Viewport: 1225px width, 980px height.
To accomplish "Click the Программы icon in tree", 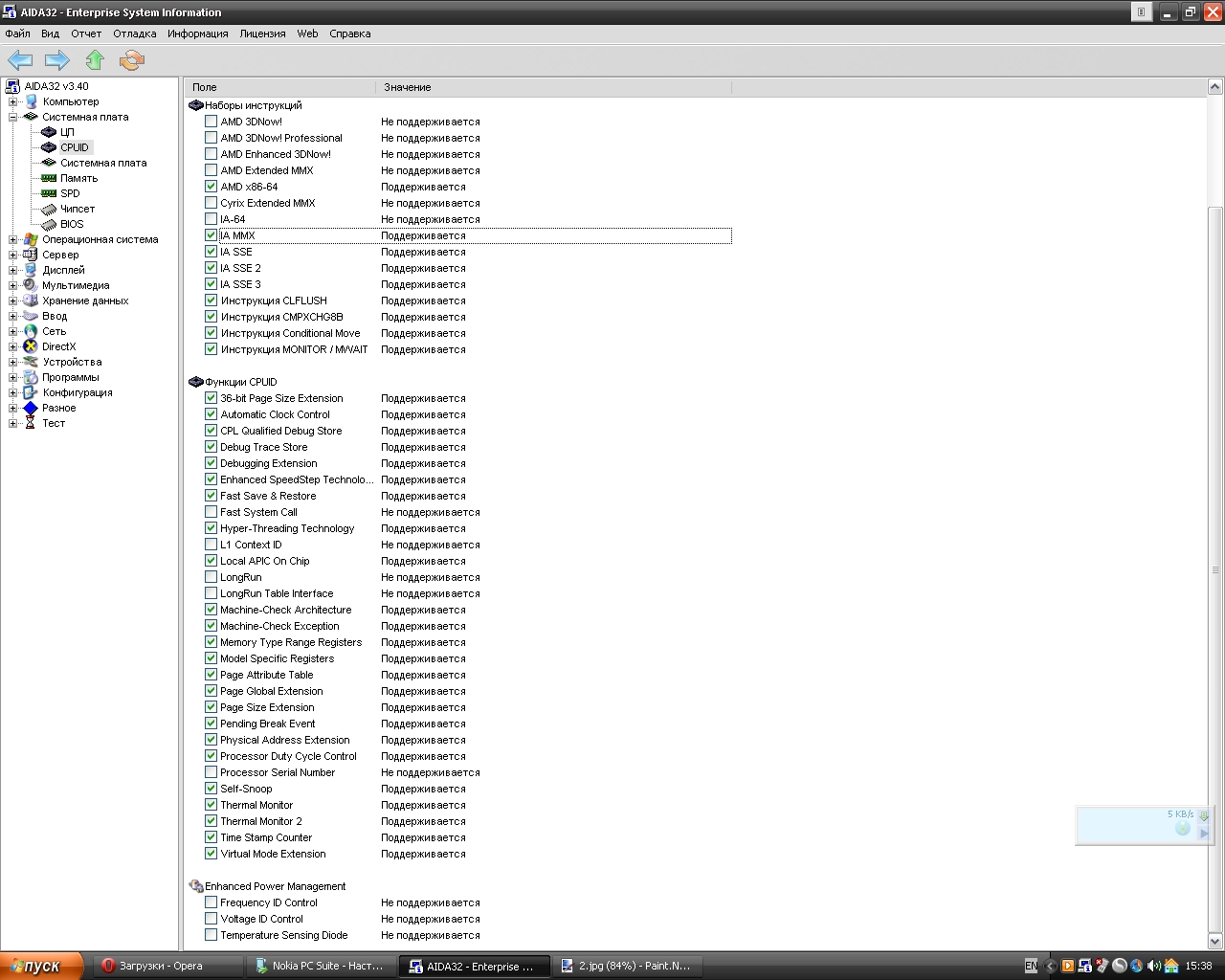I will point(31,377).
